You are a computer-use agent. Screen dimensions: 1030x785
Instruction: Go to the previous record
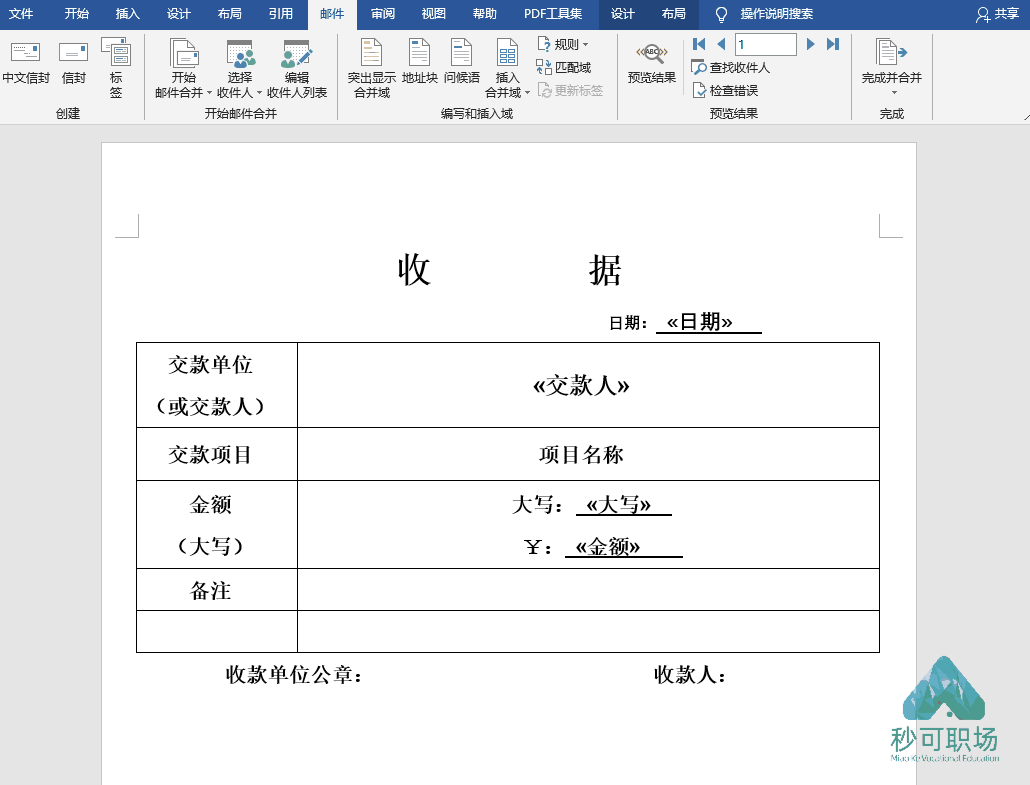point(721,44)
